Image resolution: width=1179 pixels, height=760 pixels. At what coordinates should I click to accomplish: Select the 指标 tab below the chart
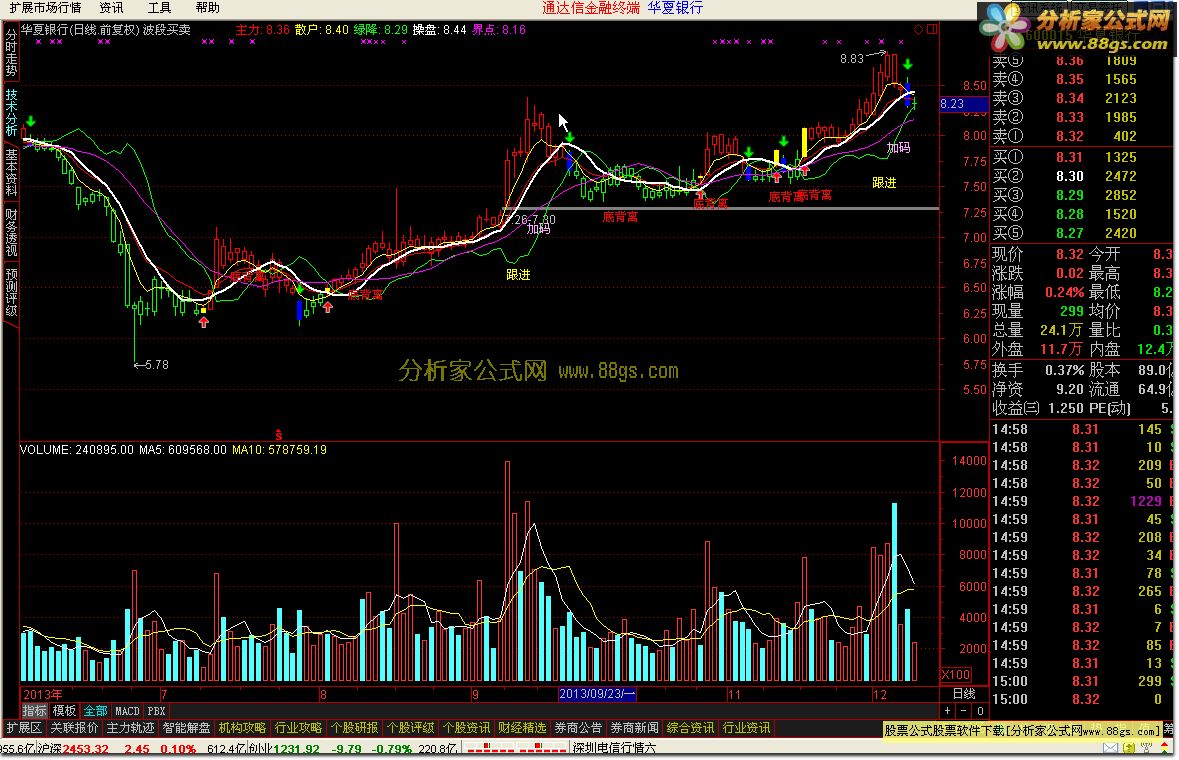coord(34,710)
